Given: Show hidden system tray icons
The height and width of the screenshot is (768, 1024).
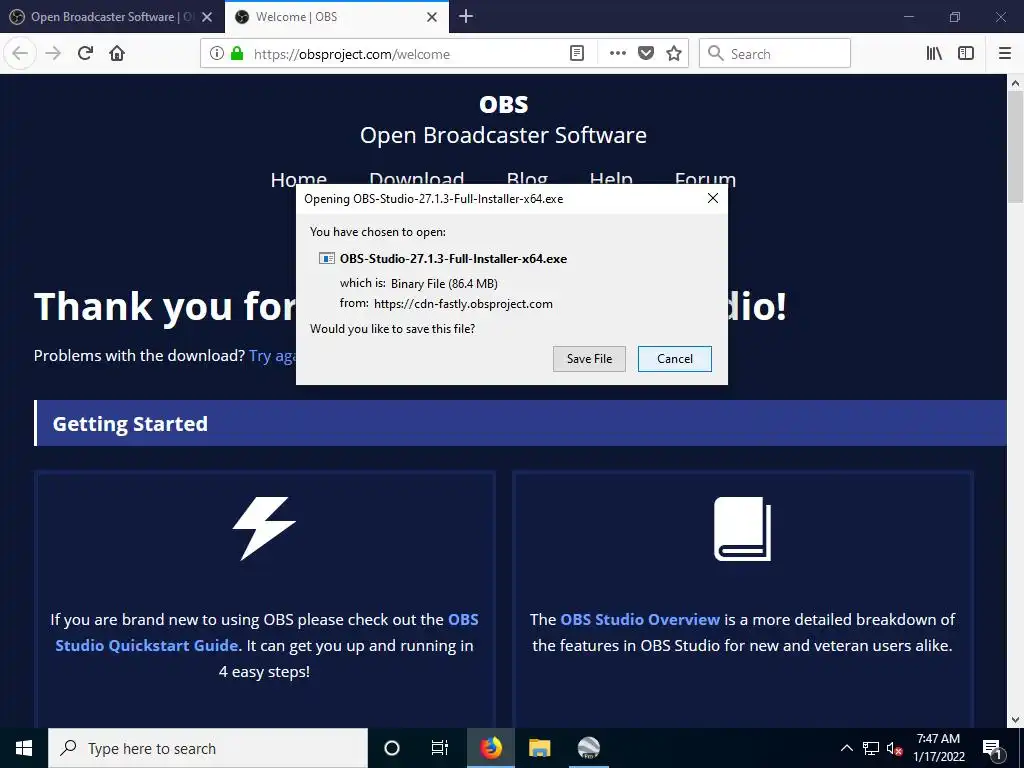Looking at the screenshot, I should pos(846,748).
